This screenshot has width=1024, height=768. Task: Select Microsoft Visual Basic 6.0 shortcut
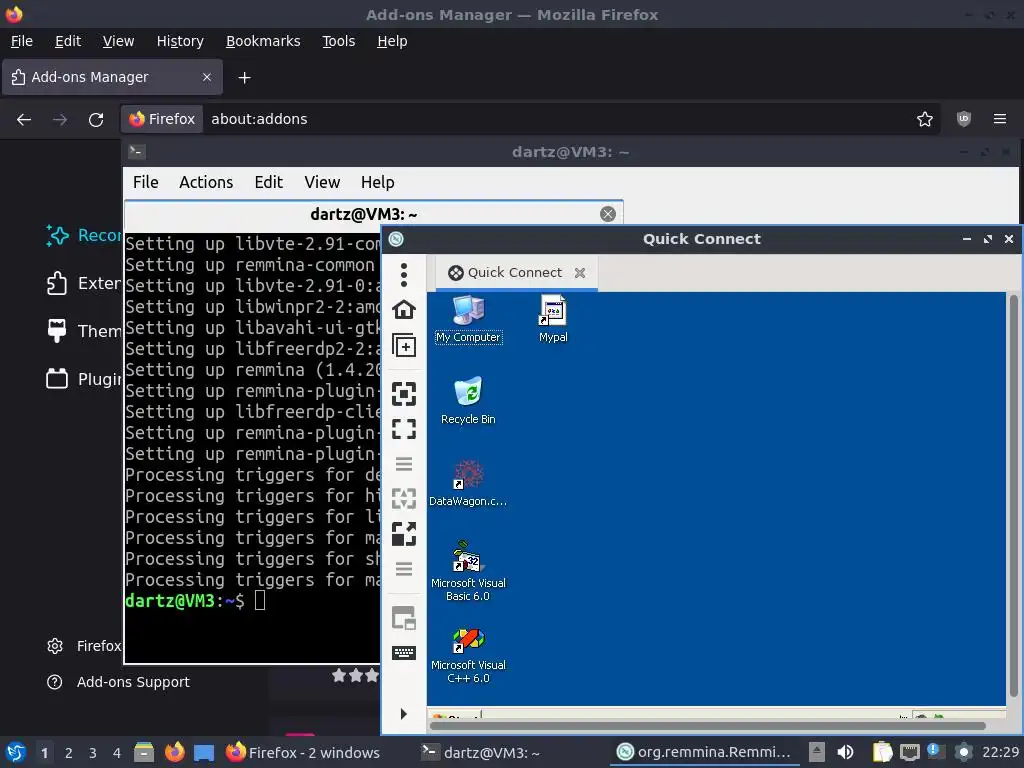[468, 571]
